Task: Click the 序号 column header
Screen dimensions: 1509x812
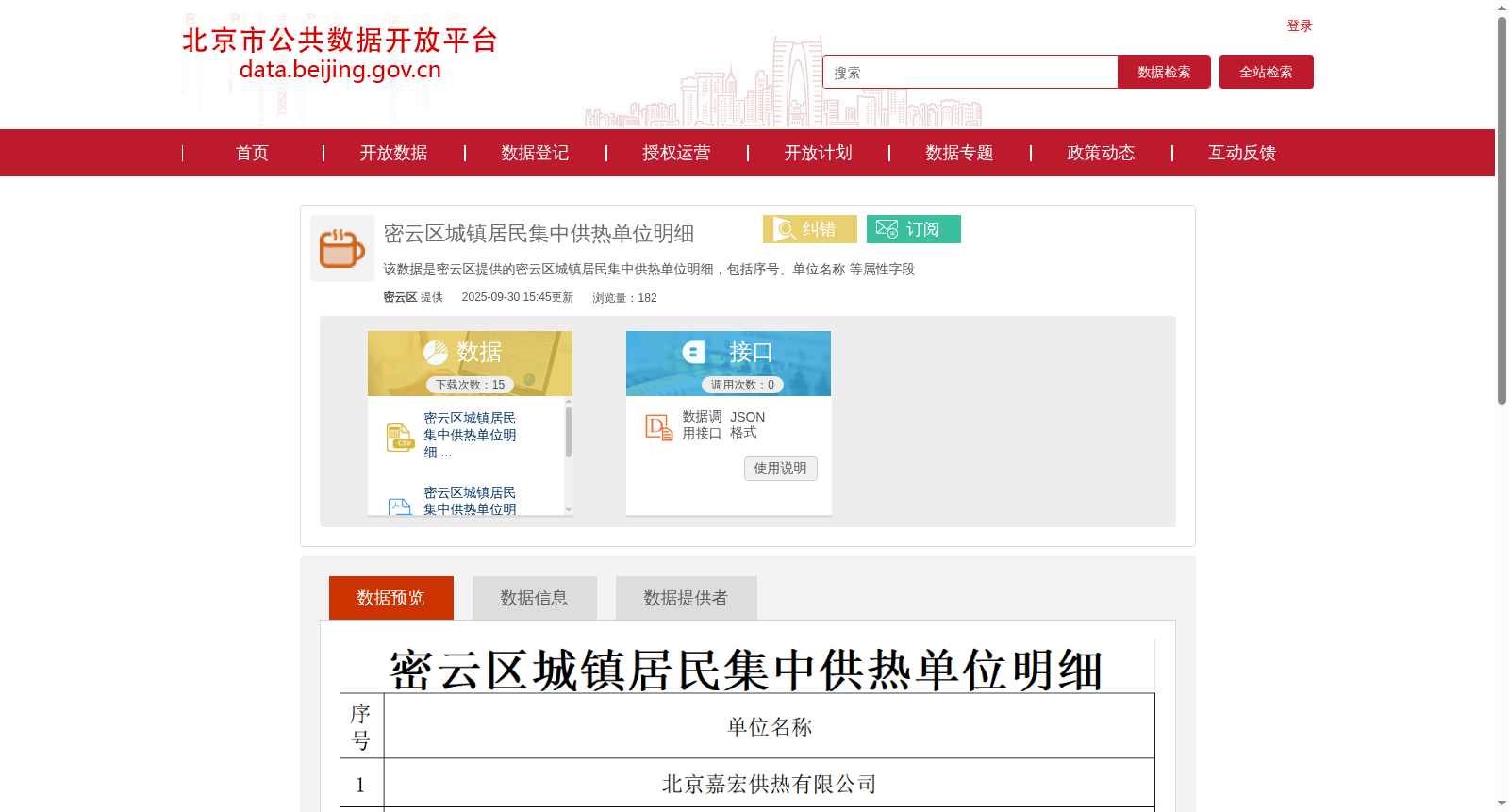Action: (x=360, y=727)
